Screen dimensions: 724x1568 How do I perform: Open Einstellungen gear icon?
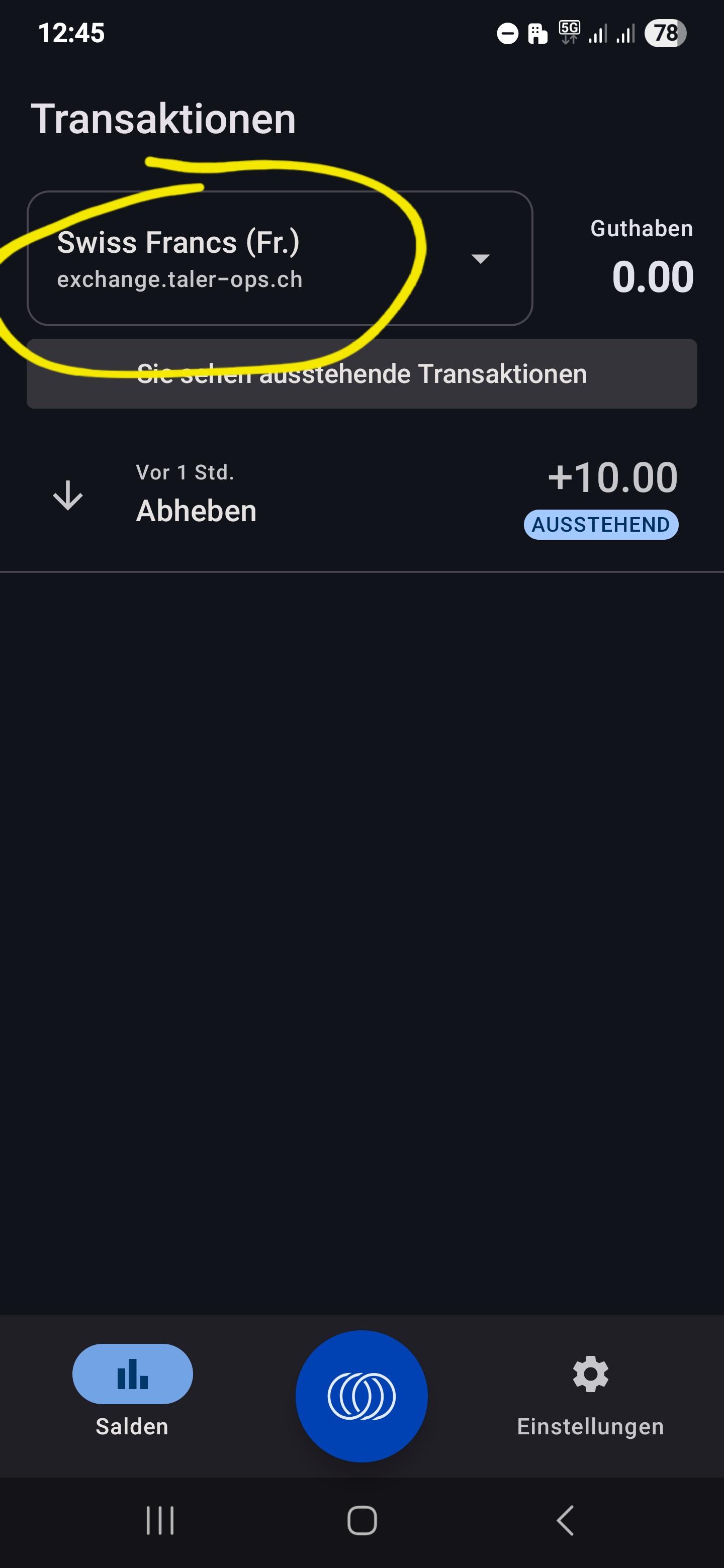point(590,1374)
